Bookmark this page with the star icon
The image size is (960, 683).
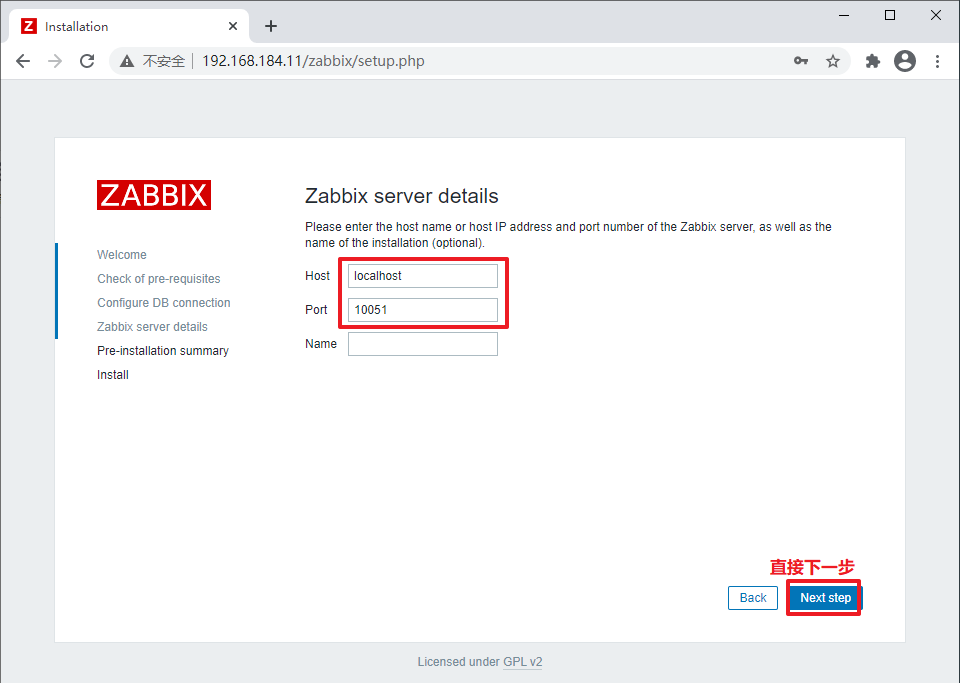pos(833,61)
